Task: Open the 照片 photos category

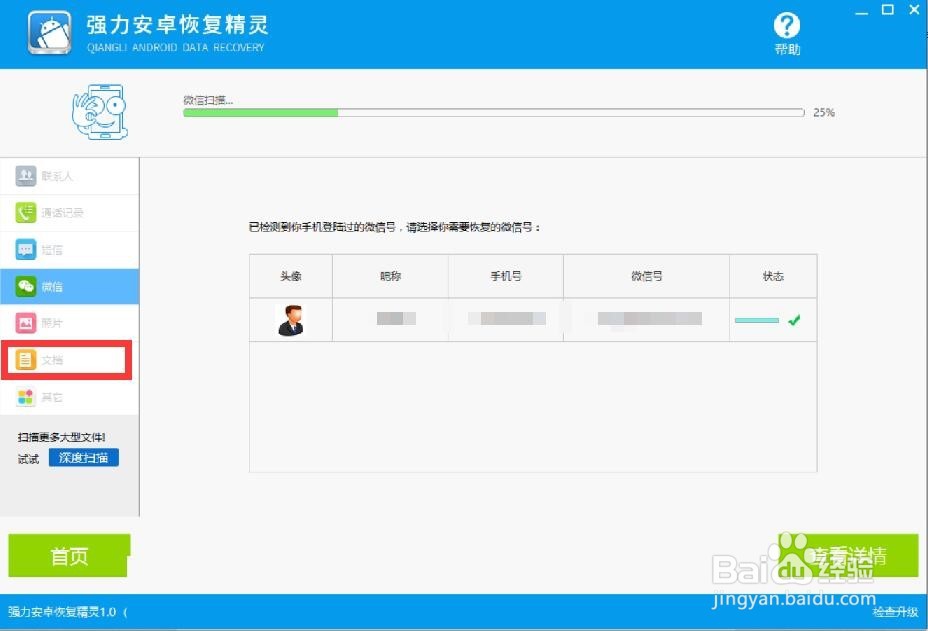Action: point(69,323)
